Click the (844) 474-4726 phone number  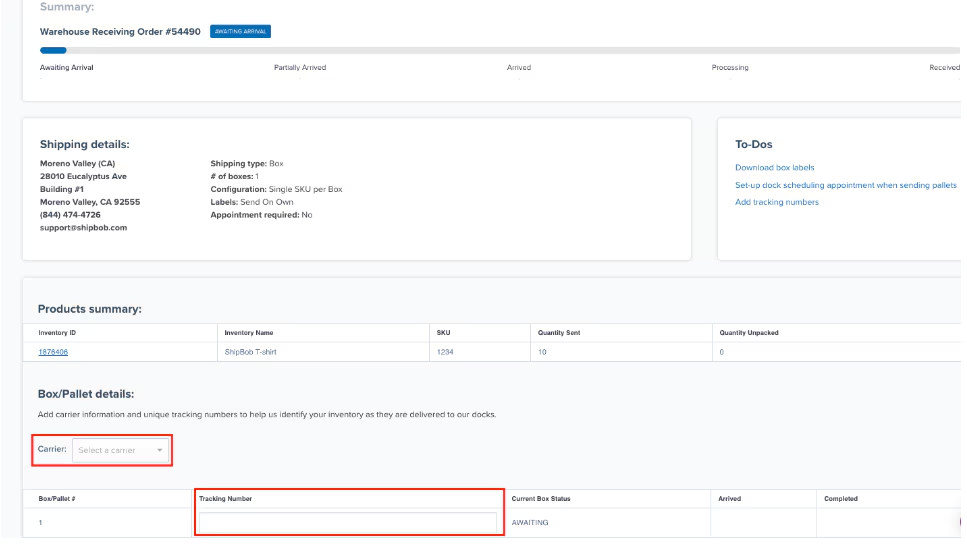[70, 215]
